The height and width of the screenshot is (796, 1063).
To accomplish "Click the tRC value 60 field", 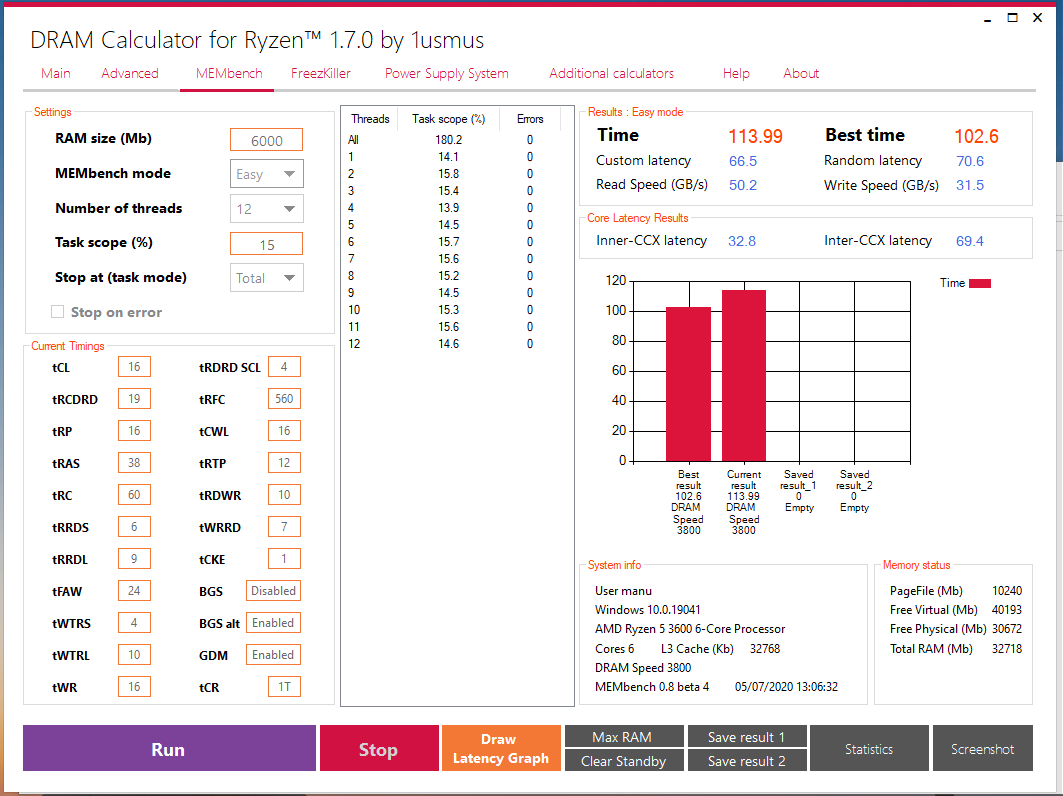I will (x=134, y=494).
